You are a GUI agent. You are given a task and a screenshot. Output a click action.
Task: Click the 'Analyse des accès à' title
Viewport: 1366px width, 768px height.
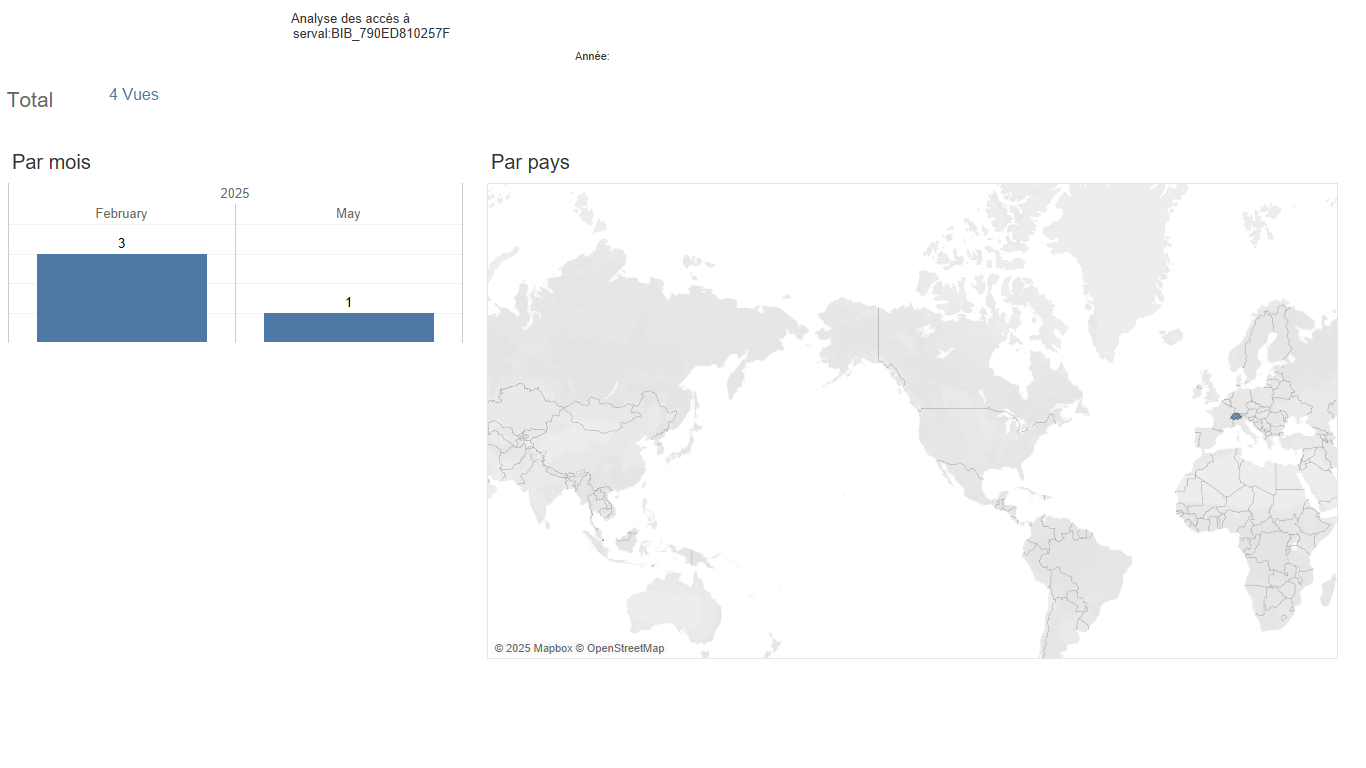tap(350, 19)
